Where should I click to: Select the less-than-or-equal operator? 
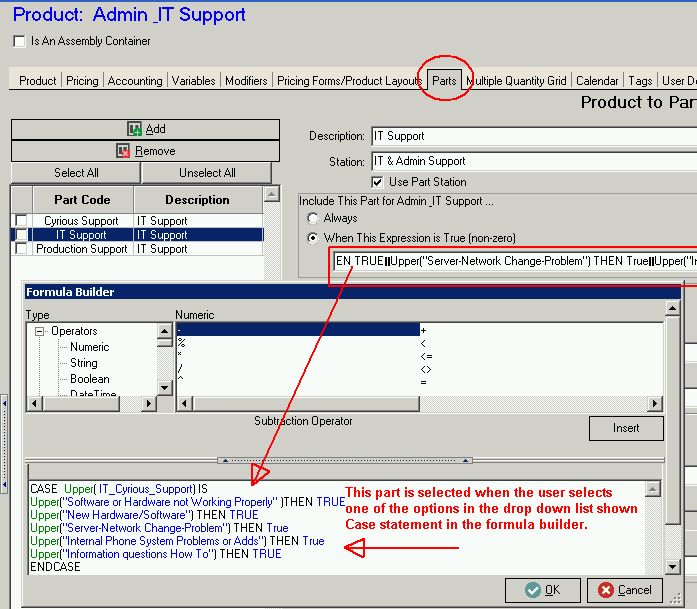pyautogui.click(x=426, y=357)
